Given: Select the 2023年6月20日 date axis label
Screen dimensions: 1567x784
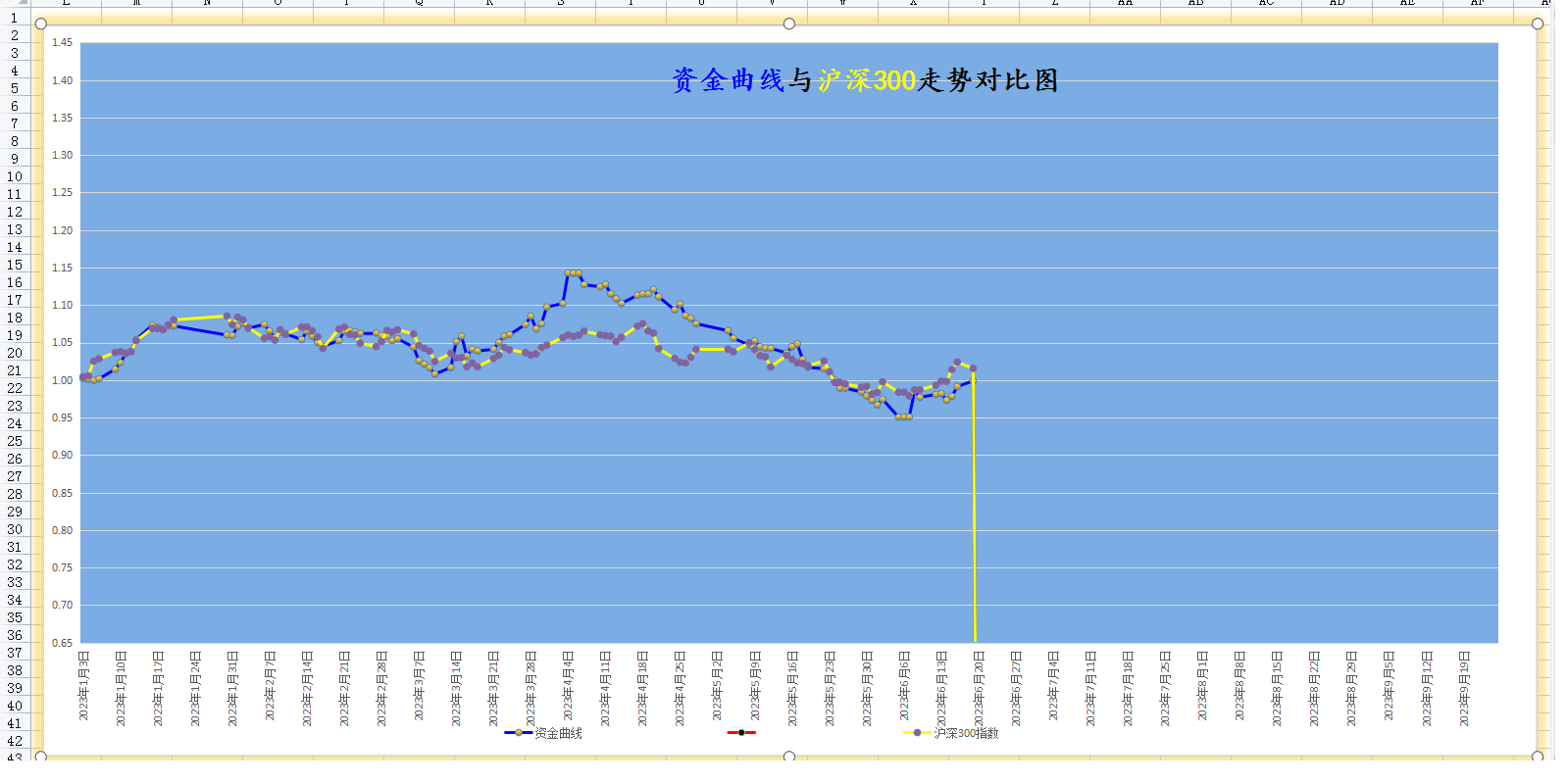Looking at the screenshot, I should (979, 686).
